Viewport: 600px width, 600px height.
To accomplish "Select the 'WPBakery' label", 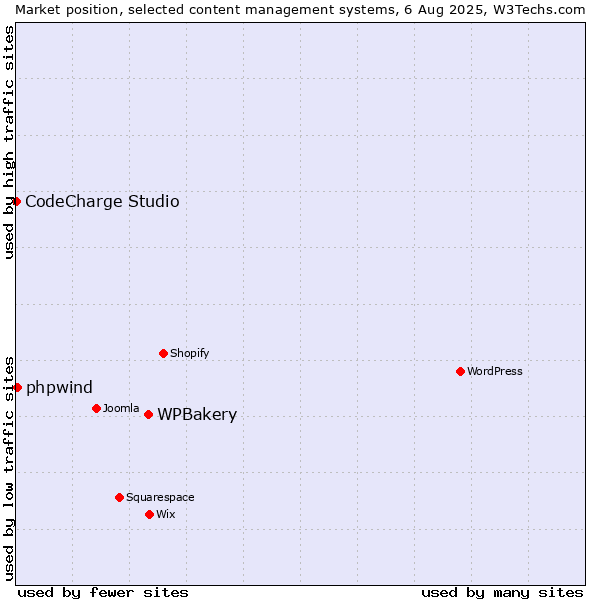I will click(x=197, y=415).
